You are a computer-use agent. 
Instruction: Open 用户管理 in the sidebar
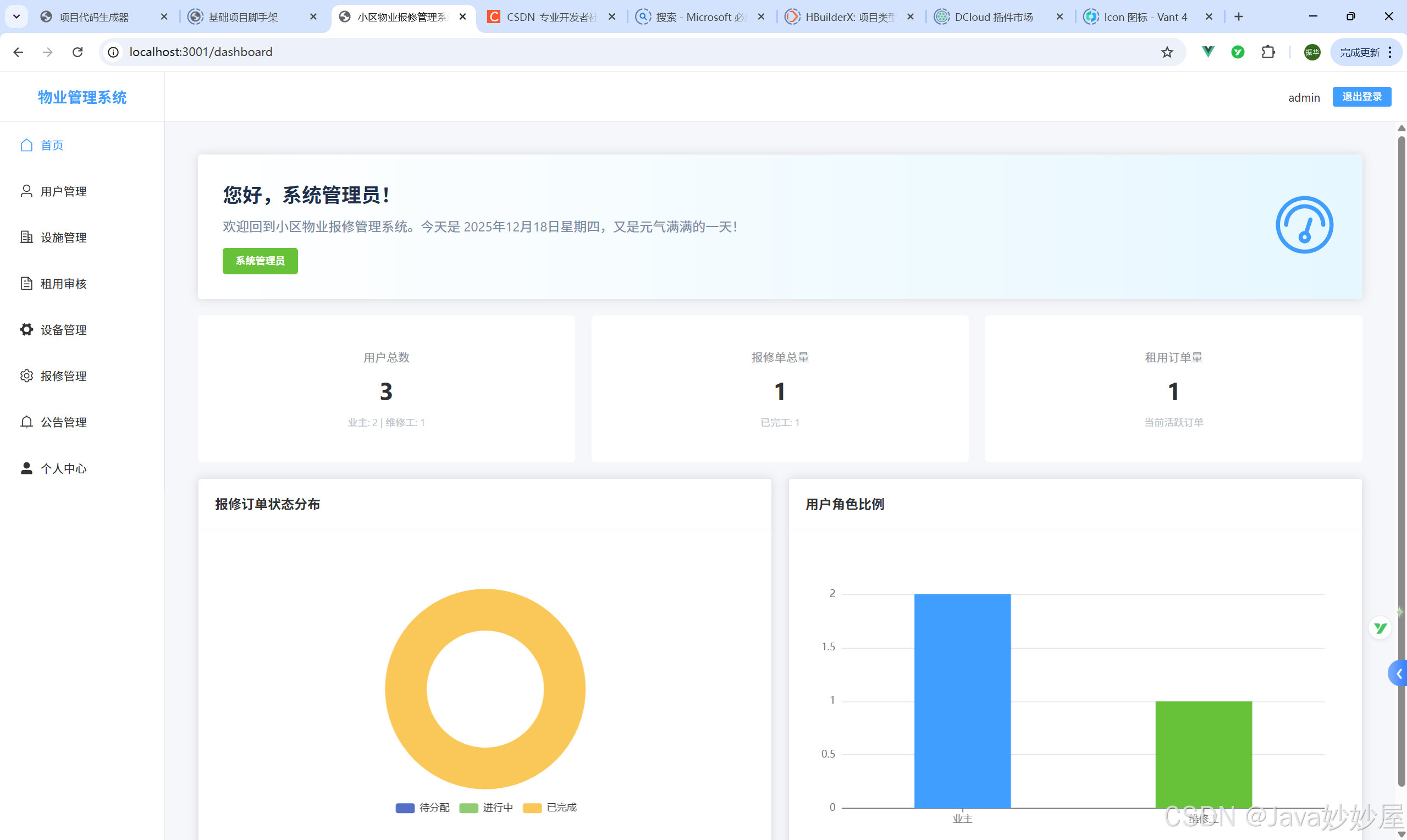click(63, 191)
